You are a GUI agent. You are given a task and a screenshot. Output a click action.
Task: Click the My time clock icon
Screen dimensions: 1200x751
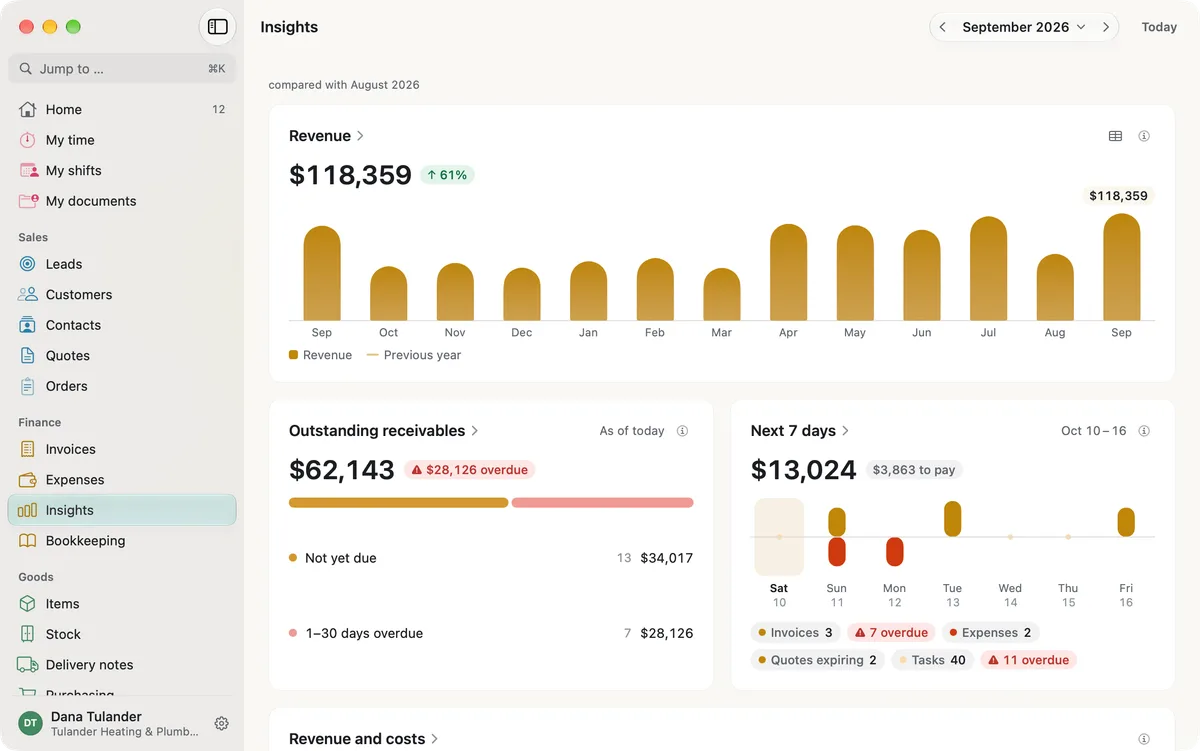point(28,140)
